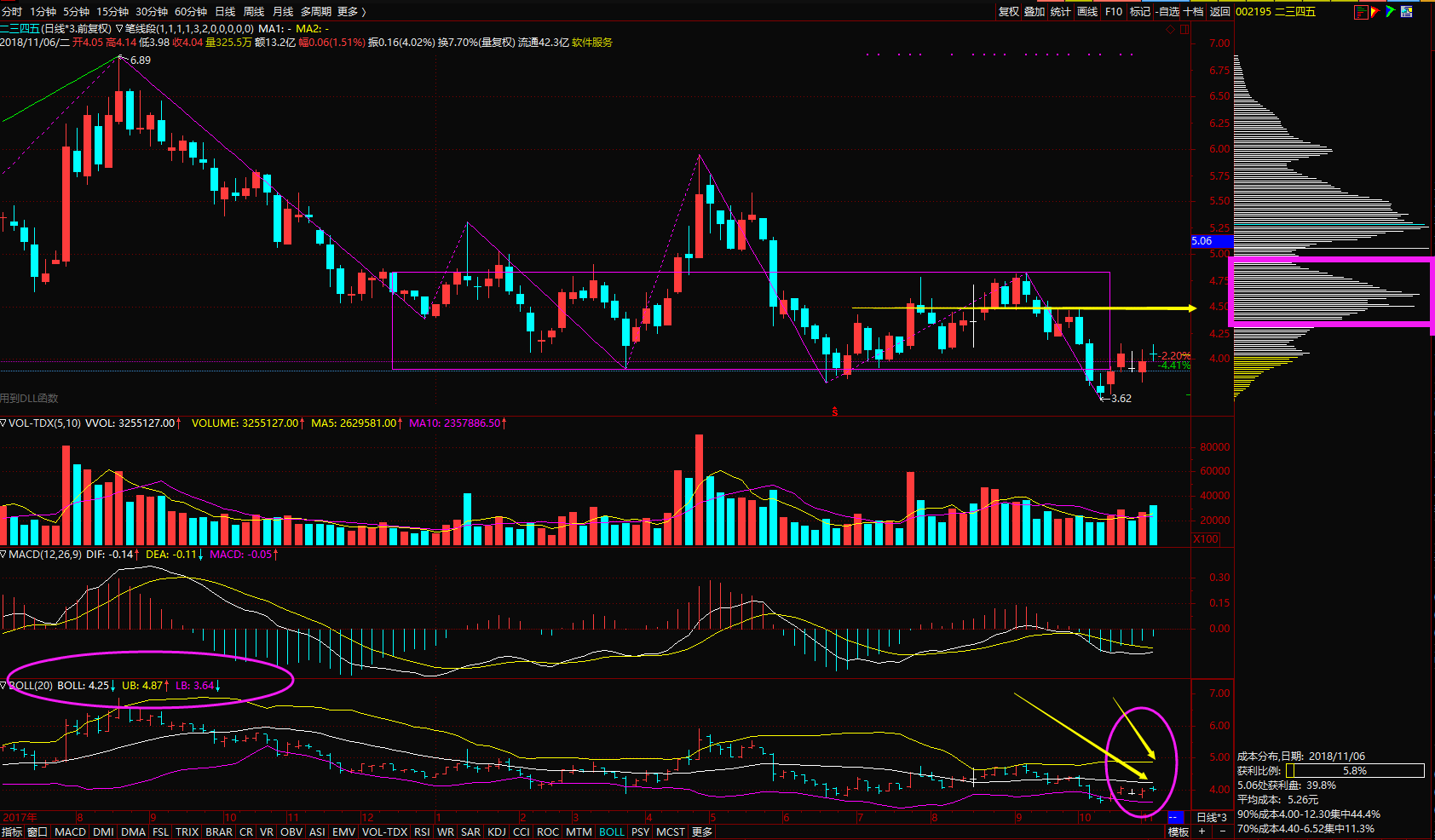Open the 软件服务 link

[x=591, y=42]
